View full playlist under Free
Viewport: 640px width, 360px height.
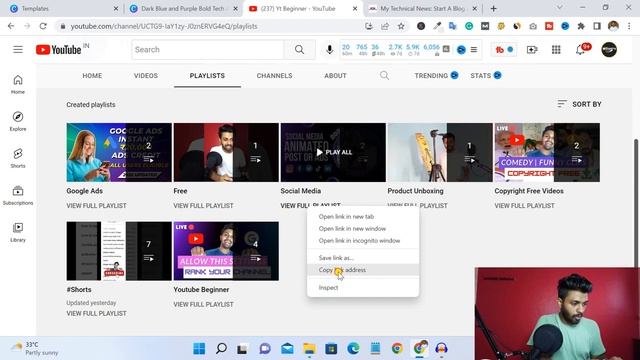coord(203,206)
